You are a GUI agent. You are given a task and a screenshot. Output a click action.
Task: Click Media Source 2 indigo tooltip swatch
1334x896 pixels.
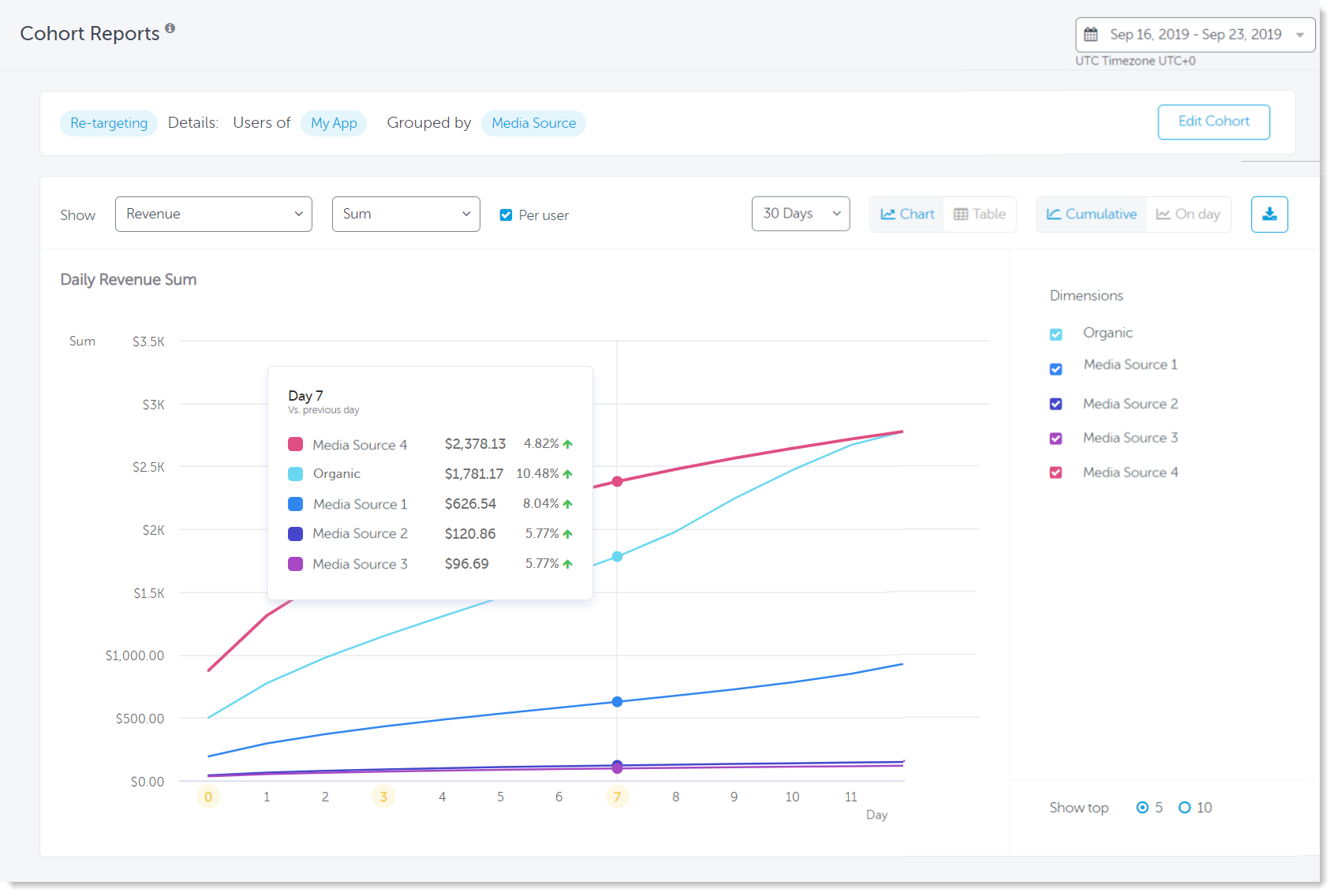pyautogui.click(x=296, y=534)
